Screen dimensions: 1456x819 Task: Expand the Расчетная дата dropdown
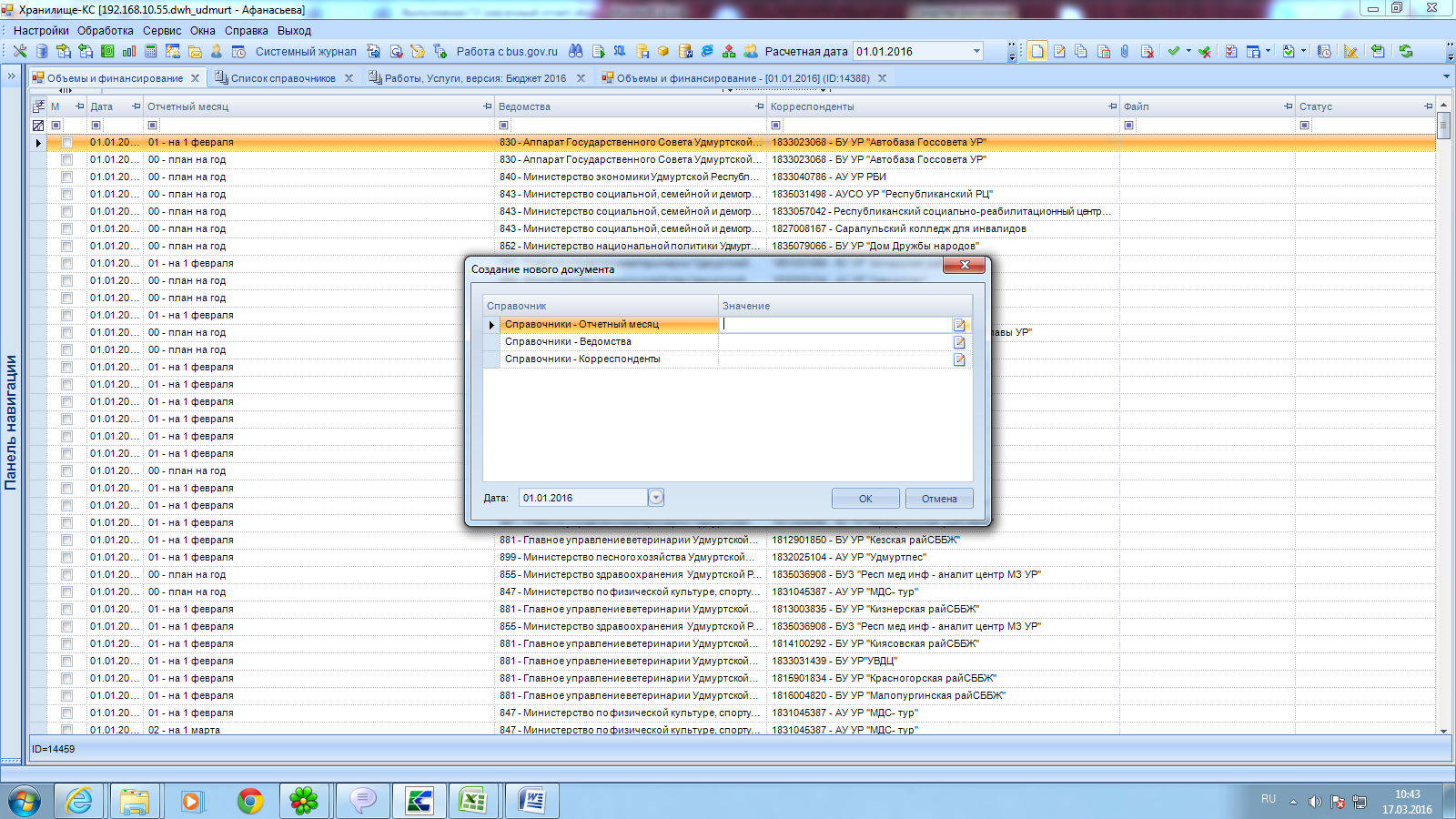(976, 52)
